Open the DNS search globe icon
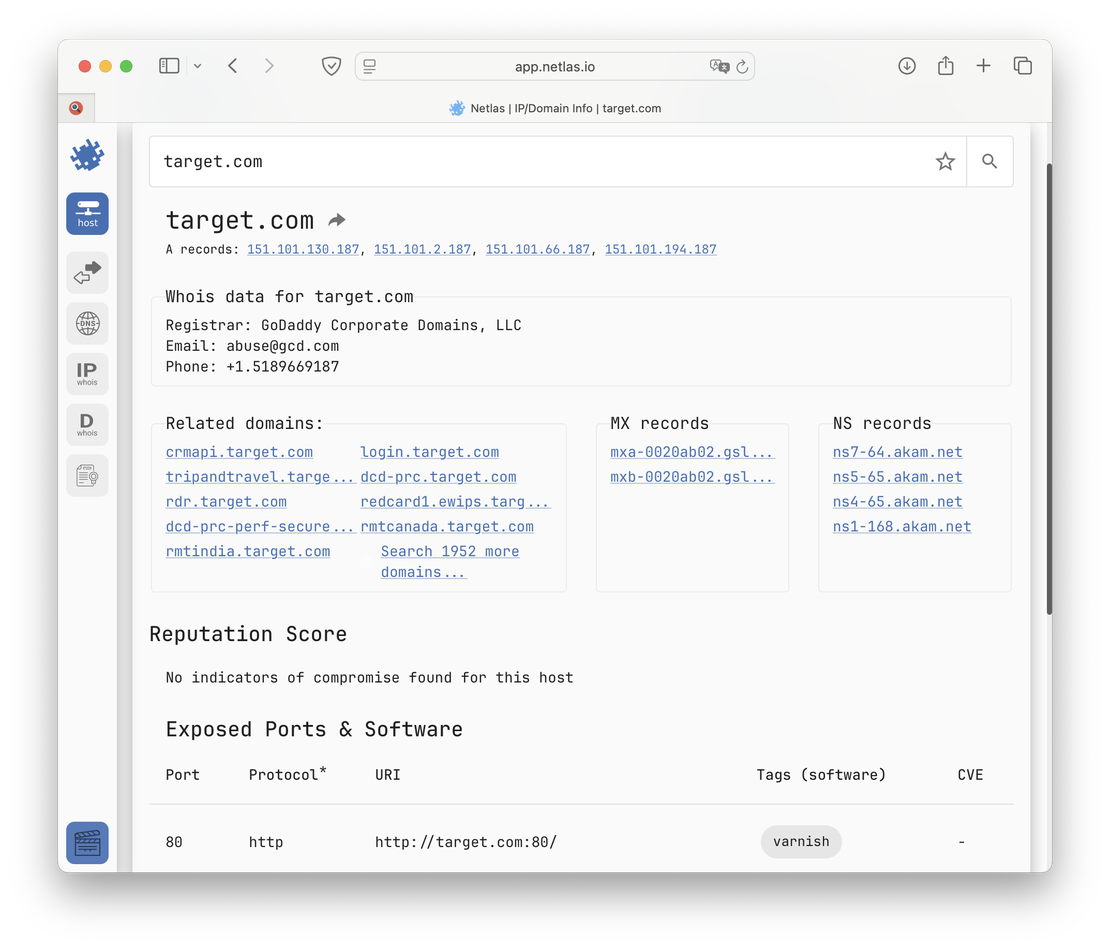The image size is (1110, 949). 87,324
